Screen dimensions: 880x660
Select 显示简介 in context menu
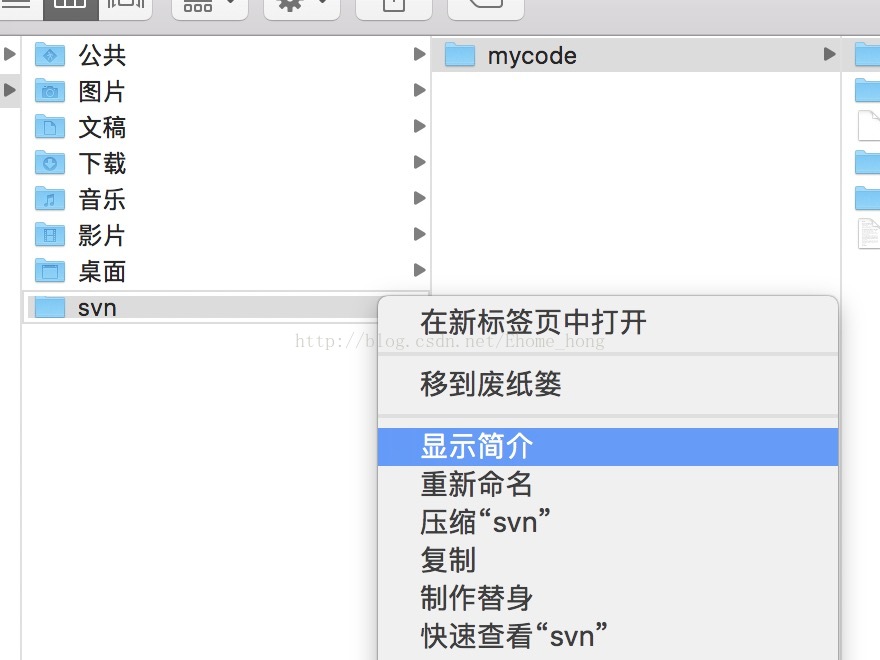tap(608, 447)
